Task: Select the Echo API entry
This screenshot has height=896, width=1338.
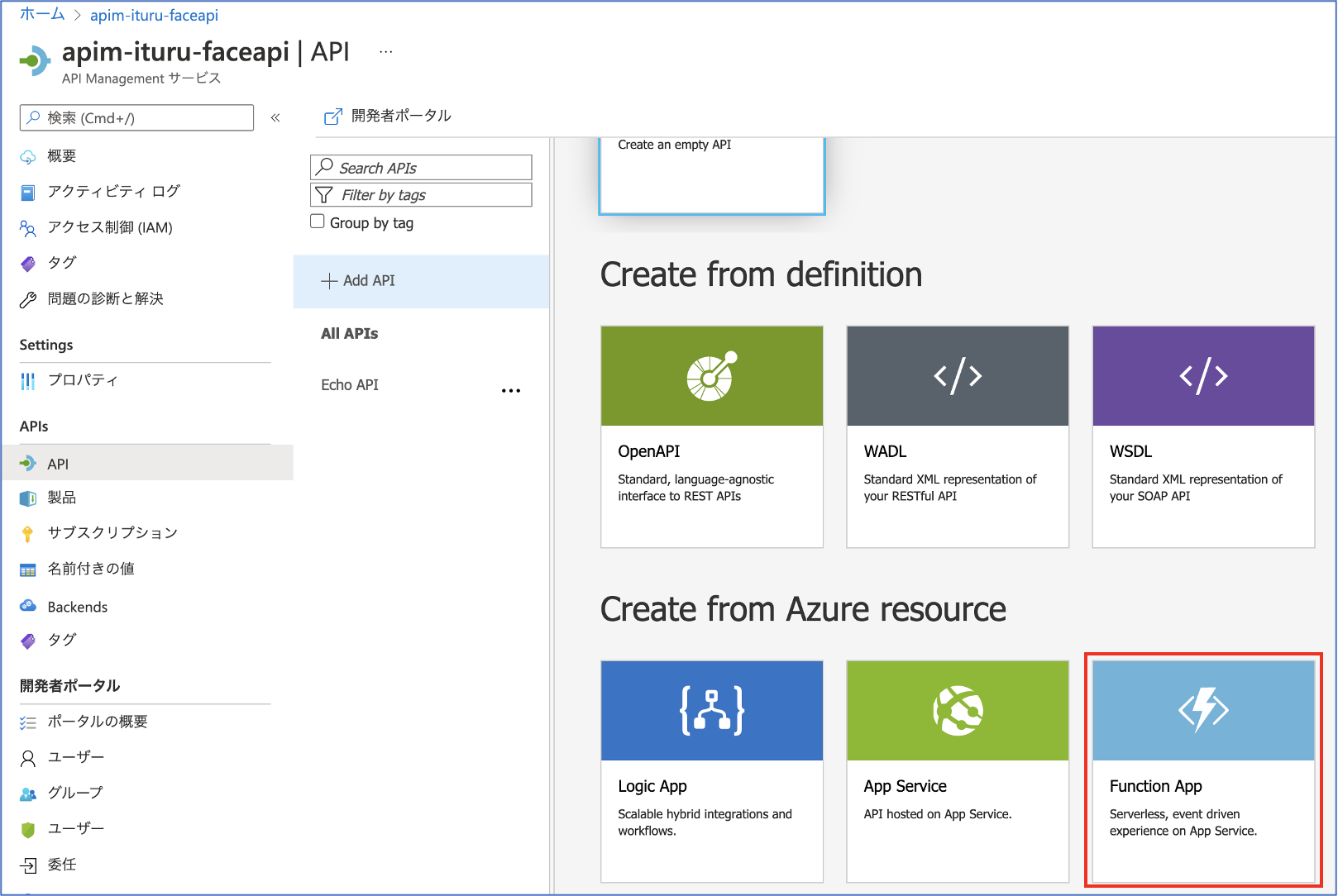Action: [x=350, y=385]
